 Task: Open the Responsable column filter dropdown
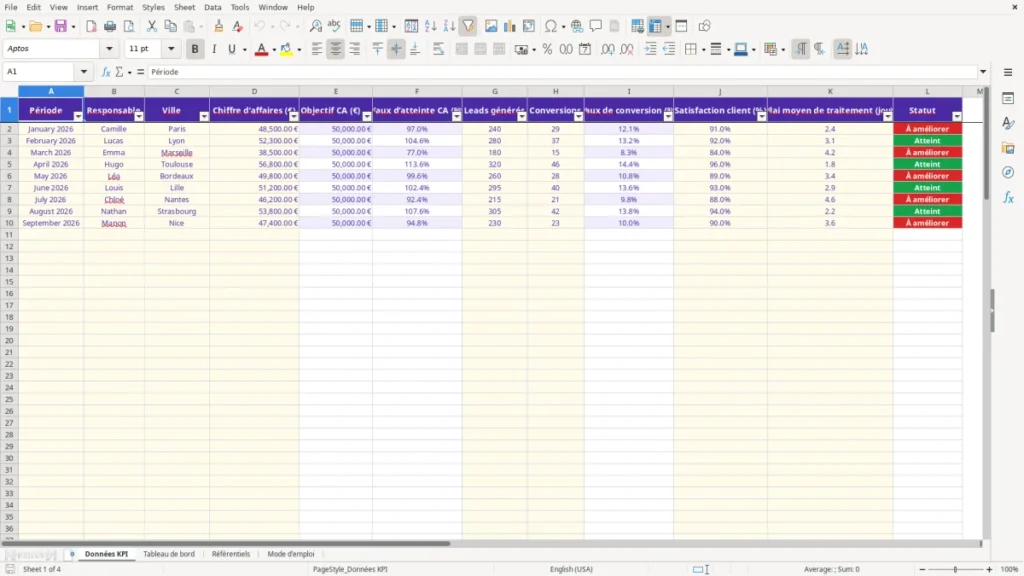coord(138,116)
